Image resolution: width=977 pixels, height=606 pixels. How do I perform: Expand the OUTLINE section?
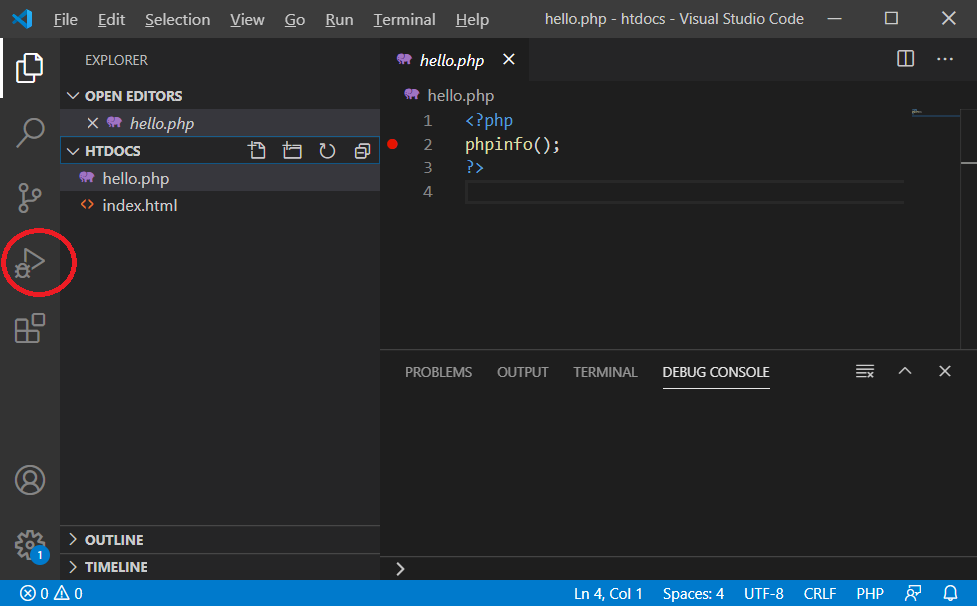[113, 540]
